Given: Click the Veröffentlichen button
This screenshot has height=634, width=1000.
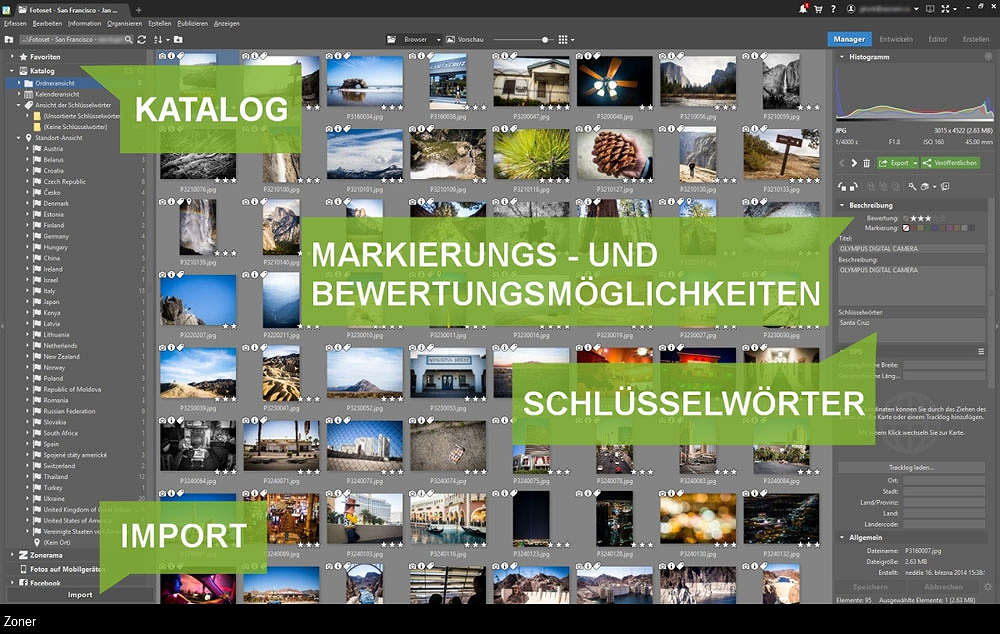Looking at the screenshot, I should point(950,163).
